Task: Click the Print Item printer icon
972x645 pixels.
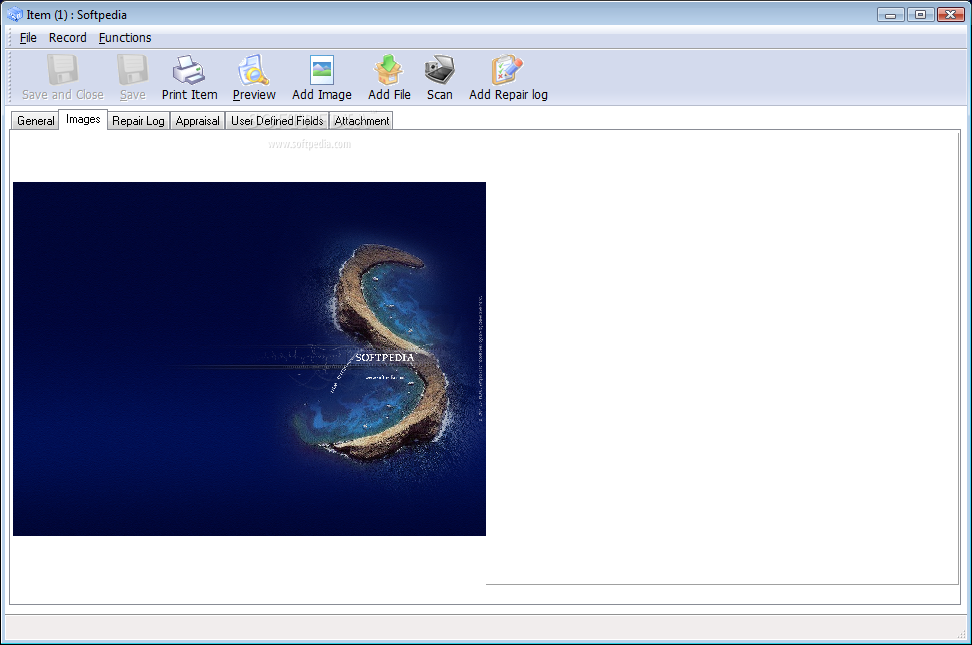Action: 189,69
